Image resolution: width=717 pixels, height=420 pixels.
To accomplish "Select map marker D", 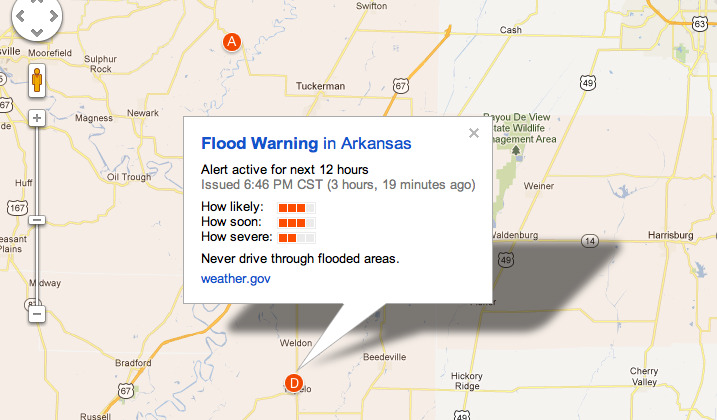I will 294,382.
